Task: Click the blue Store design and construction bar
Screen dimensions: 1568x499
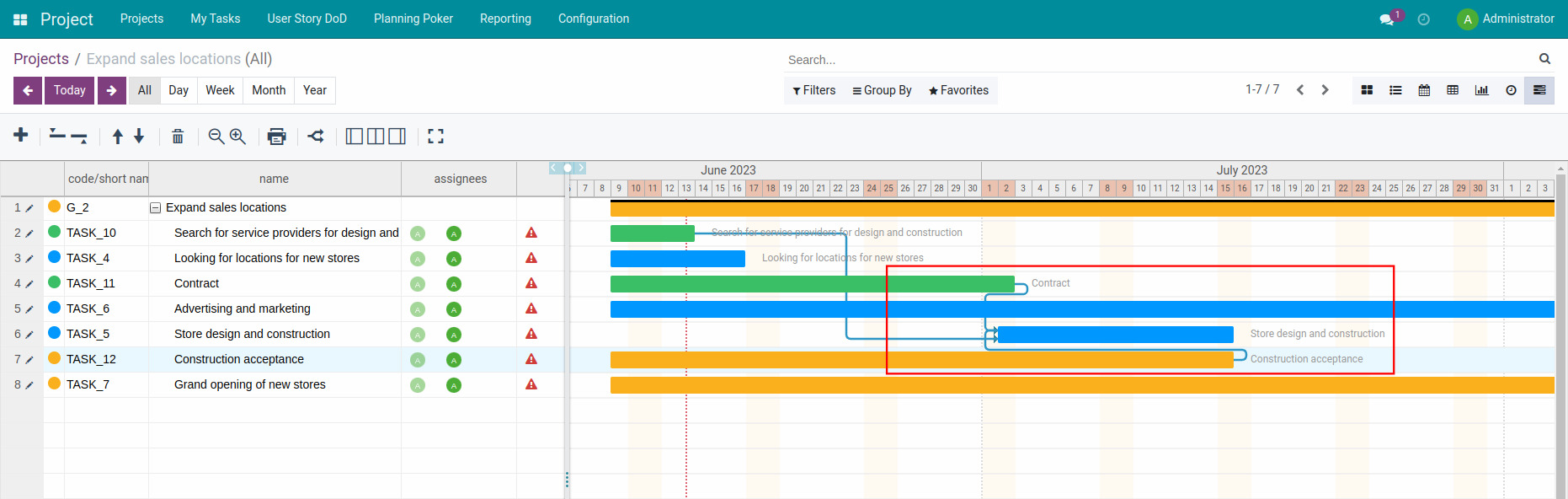Action: pos(1116,335)
